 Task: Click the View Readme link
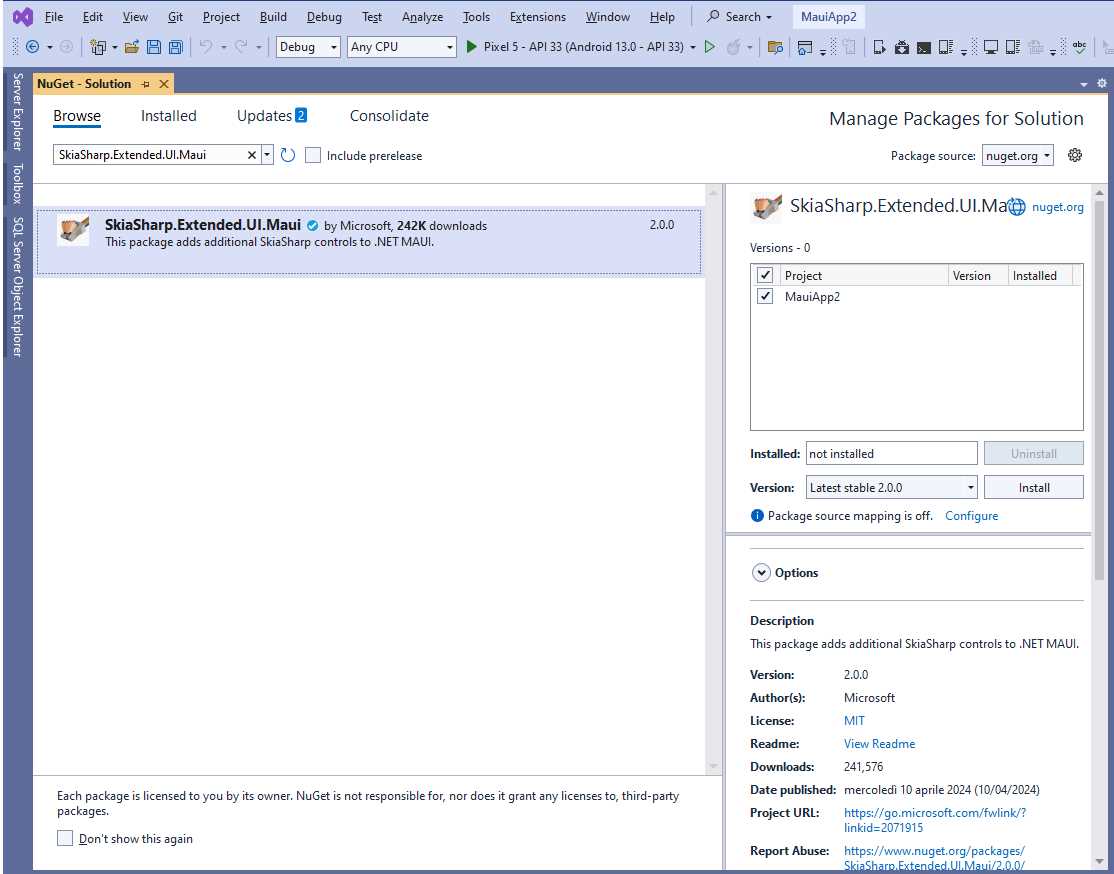pyautogui.click(x=880, y=744)
